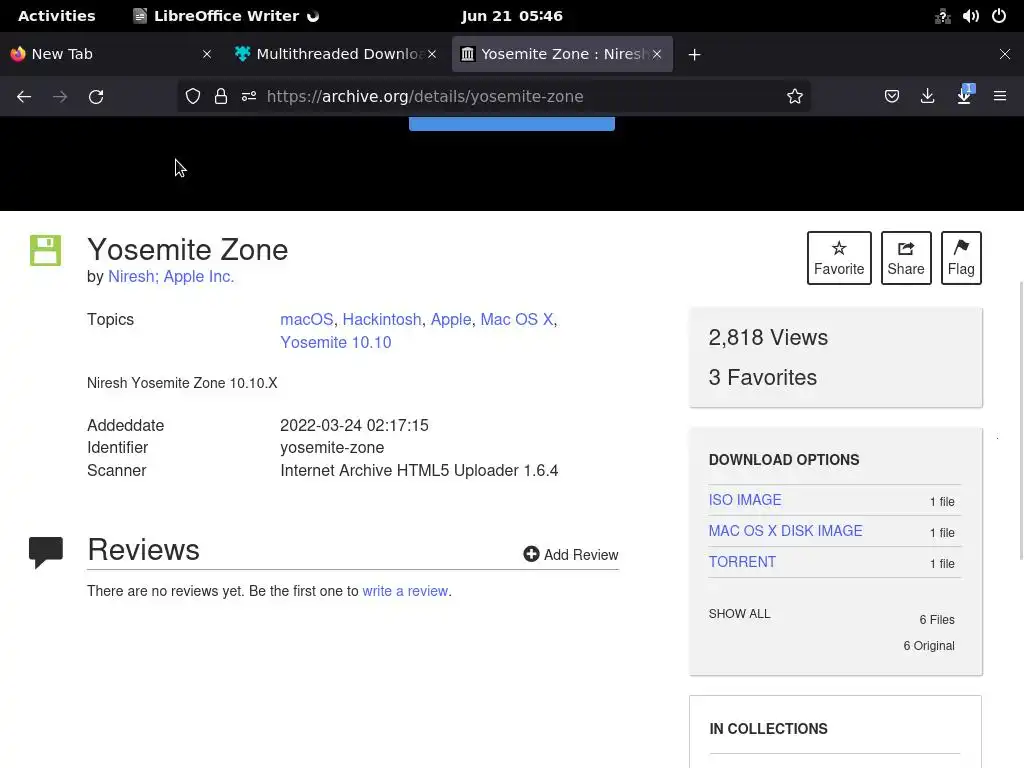Screen dimensions: 1024x768
Task: Bookmark this page with the star icon
Action: point(795,97)
